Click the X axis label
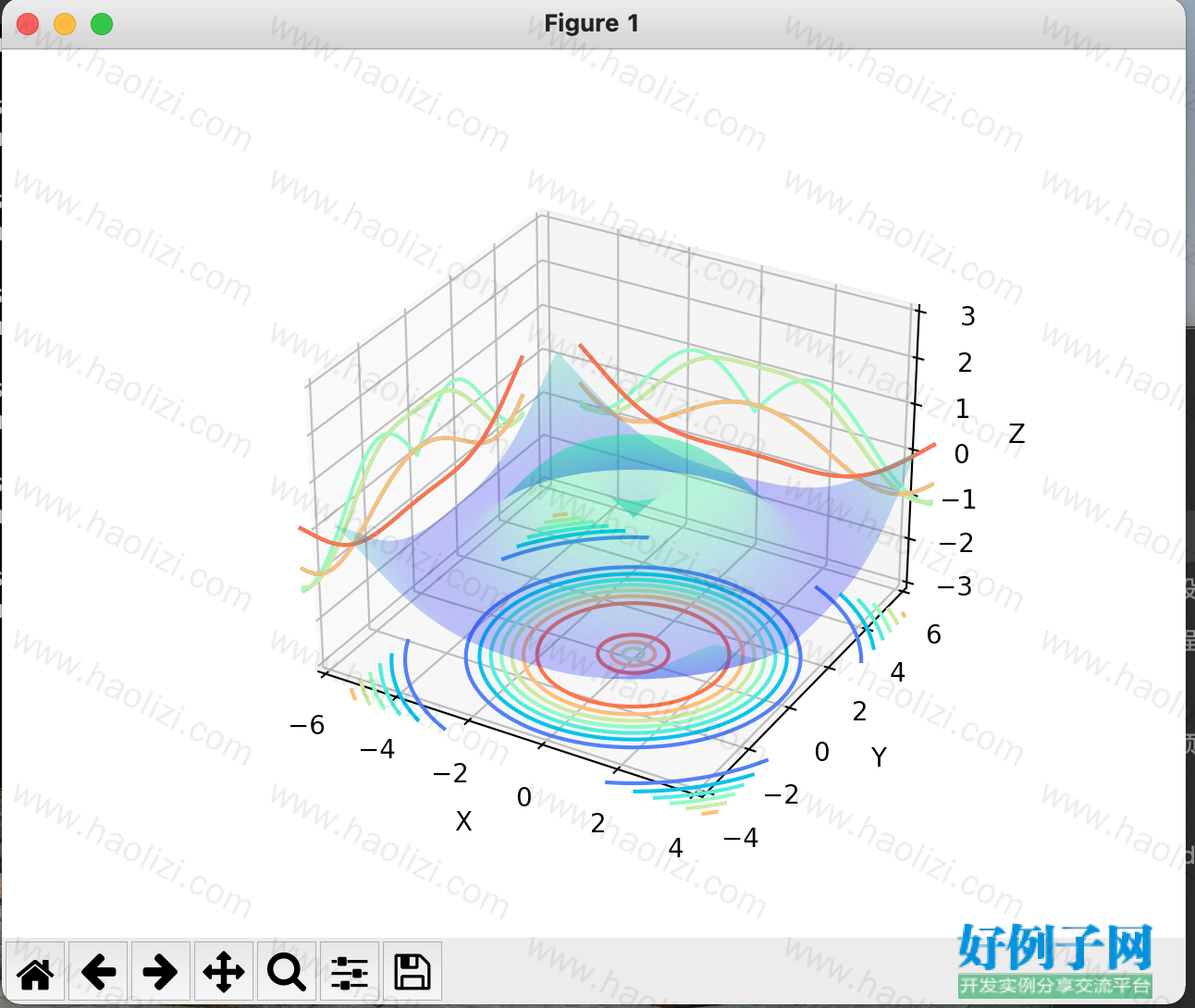 (x=464, y=821)
